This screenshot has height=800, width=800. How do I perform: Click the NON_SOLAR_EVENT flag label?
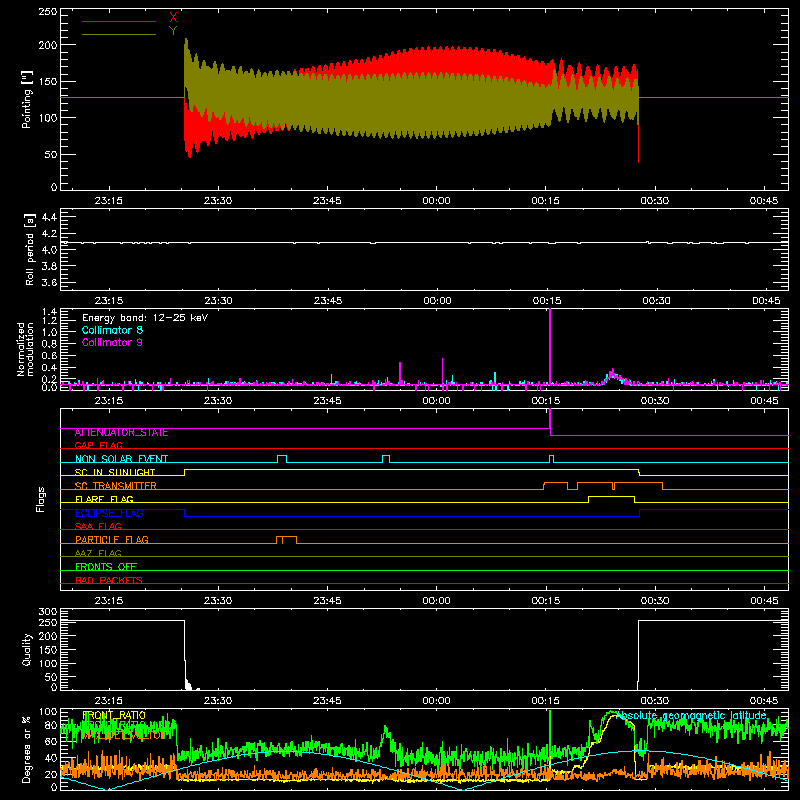(x=121, y=459)
